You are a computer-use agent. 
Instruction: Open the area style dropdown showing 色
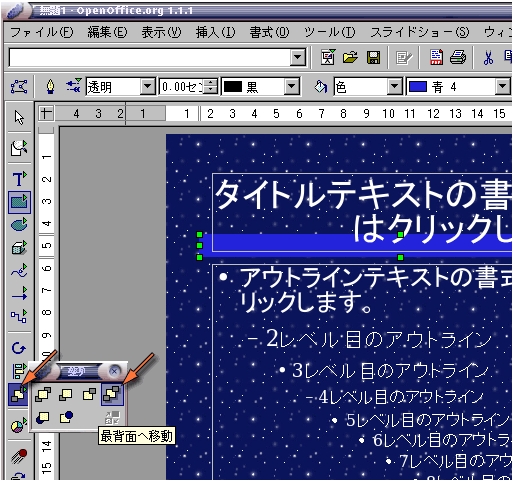[x=394, y=87]
